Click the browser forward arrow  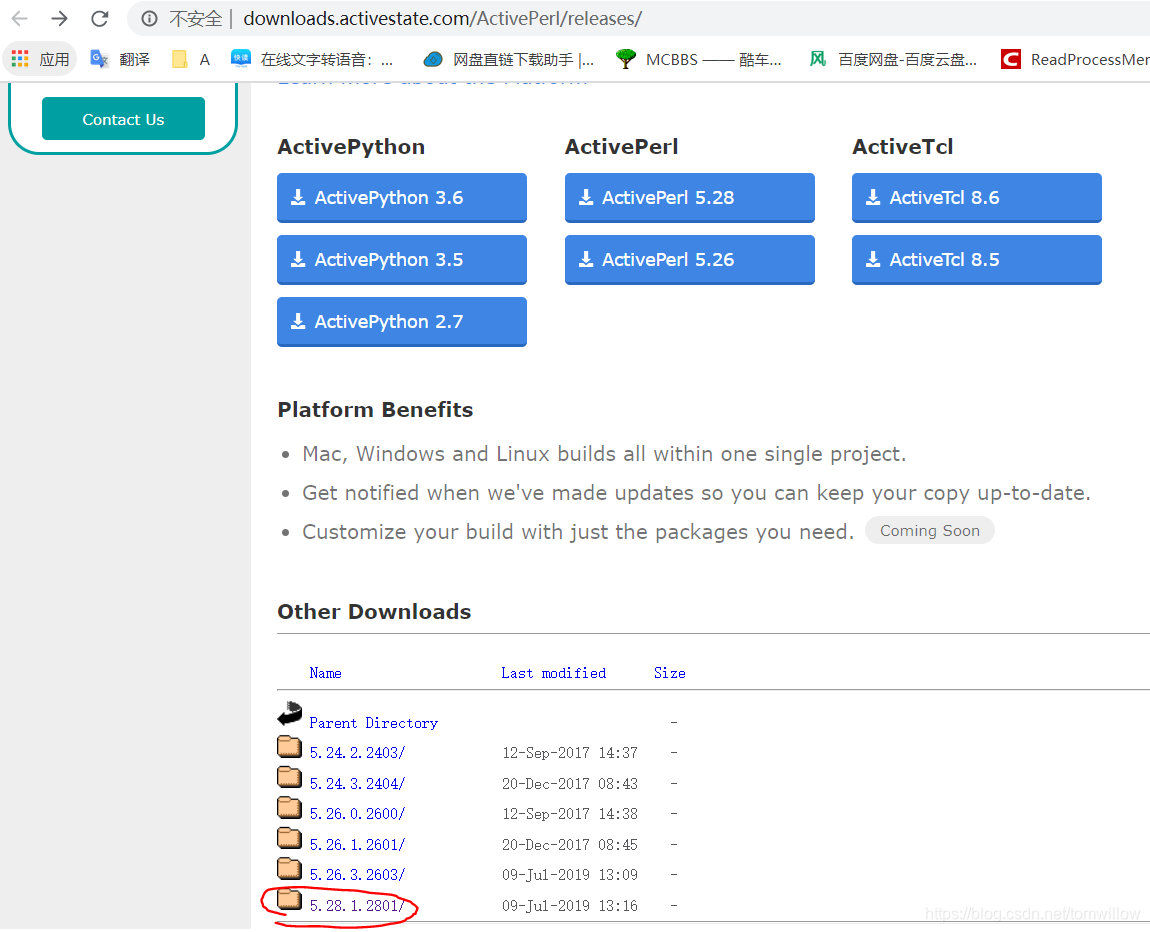(x=59, y=18)
